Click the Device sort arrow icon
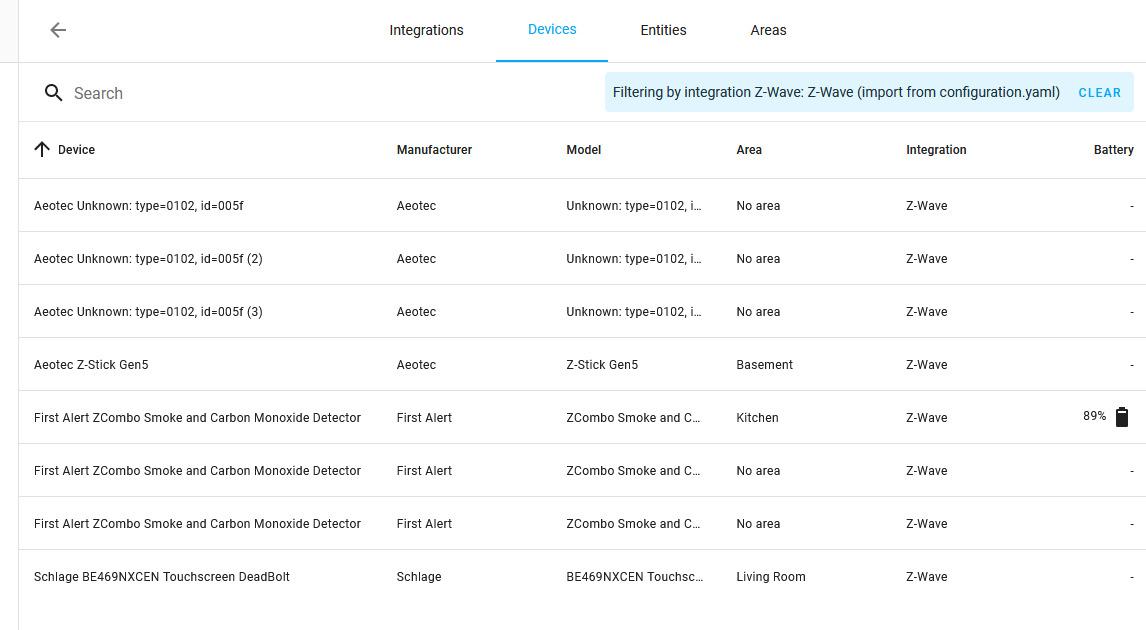Viewport: 1146px width, 630px height. pos(42,149)
